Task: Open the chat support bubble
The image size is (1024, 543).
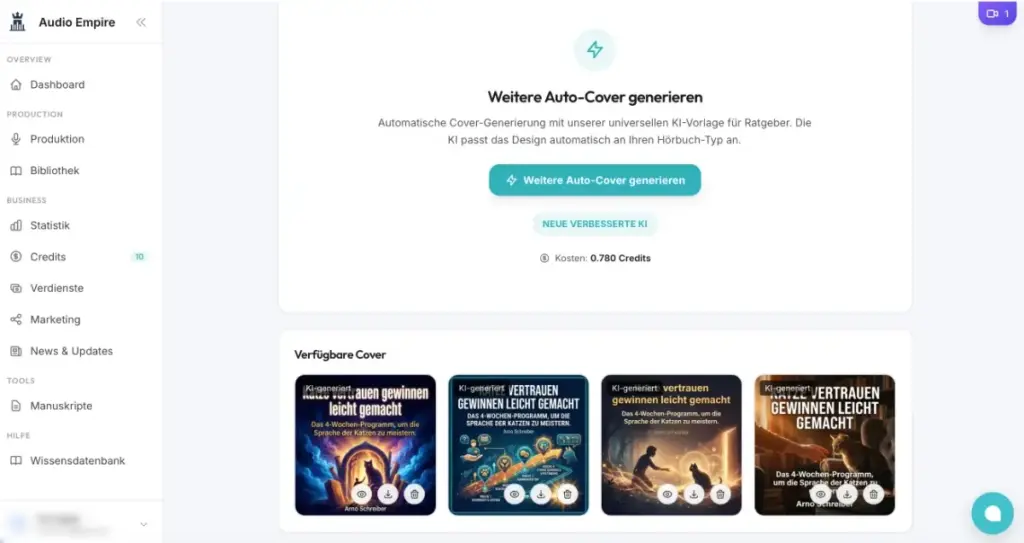Action: click(992, 513)
